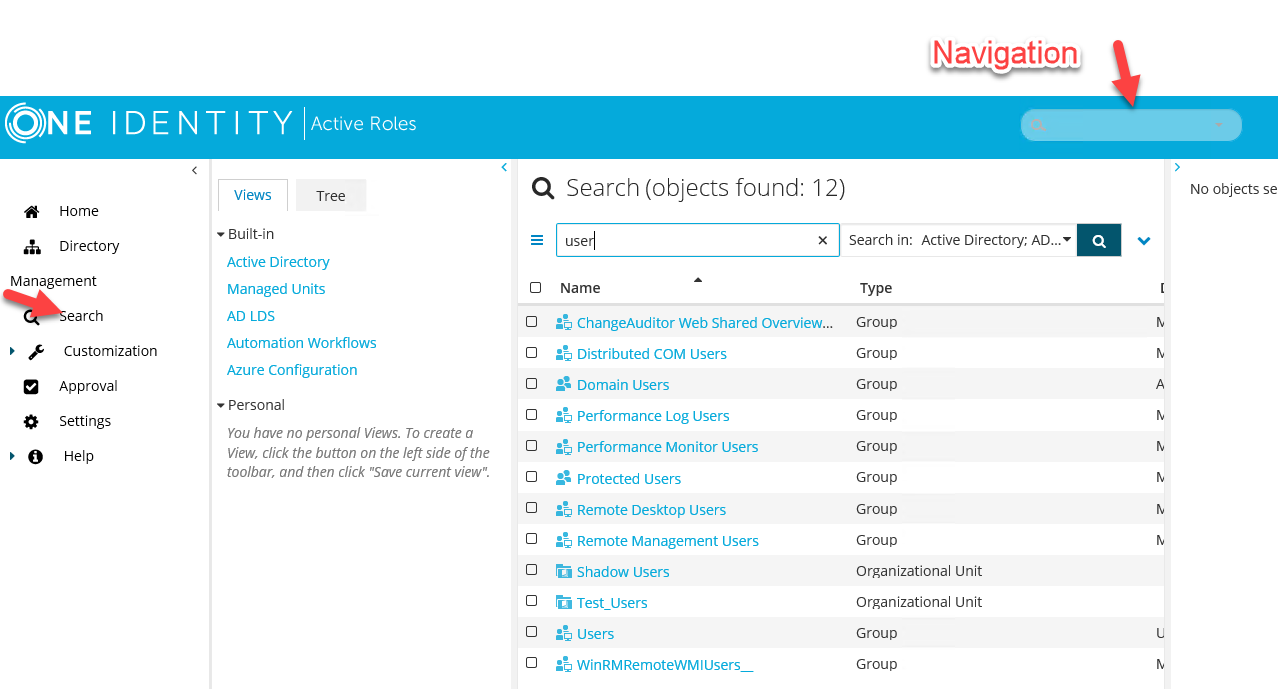
Task: Click the Home house icon in sidebar
Action: pos(32,211)
